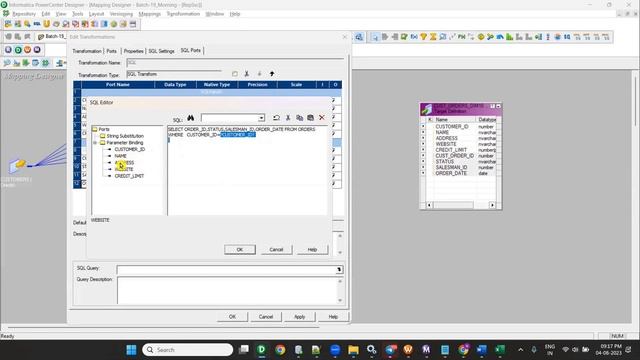This screenshot has height=360, width=640.
Task: Collapse the Parameter Binding tree node
Action: (95, 143)
